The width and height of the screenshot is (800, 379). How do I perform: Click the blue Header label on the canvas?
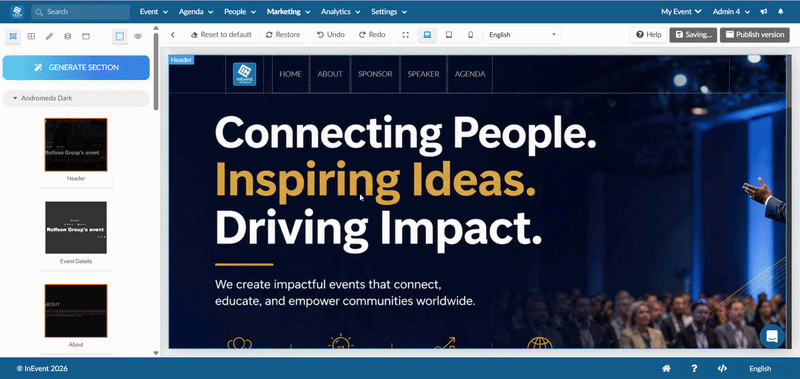click(x=181, y=60)
